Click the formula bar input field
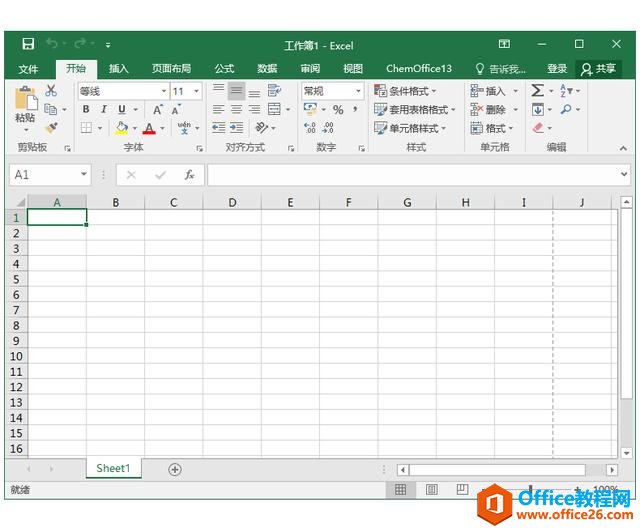 (413, 175)
